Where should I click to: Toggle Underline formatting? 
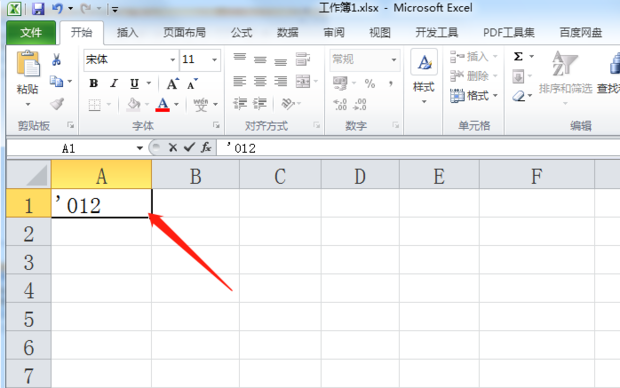click(134, 83)
